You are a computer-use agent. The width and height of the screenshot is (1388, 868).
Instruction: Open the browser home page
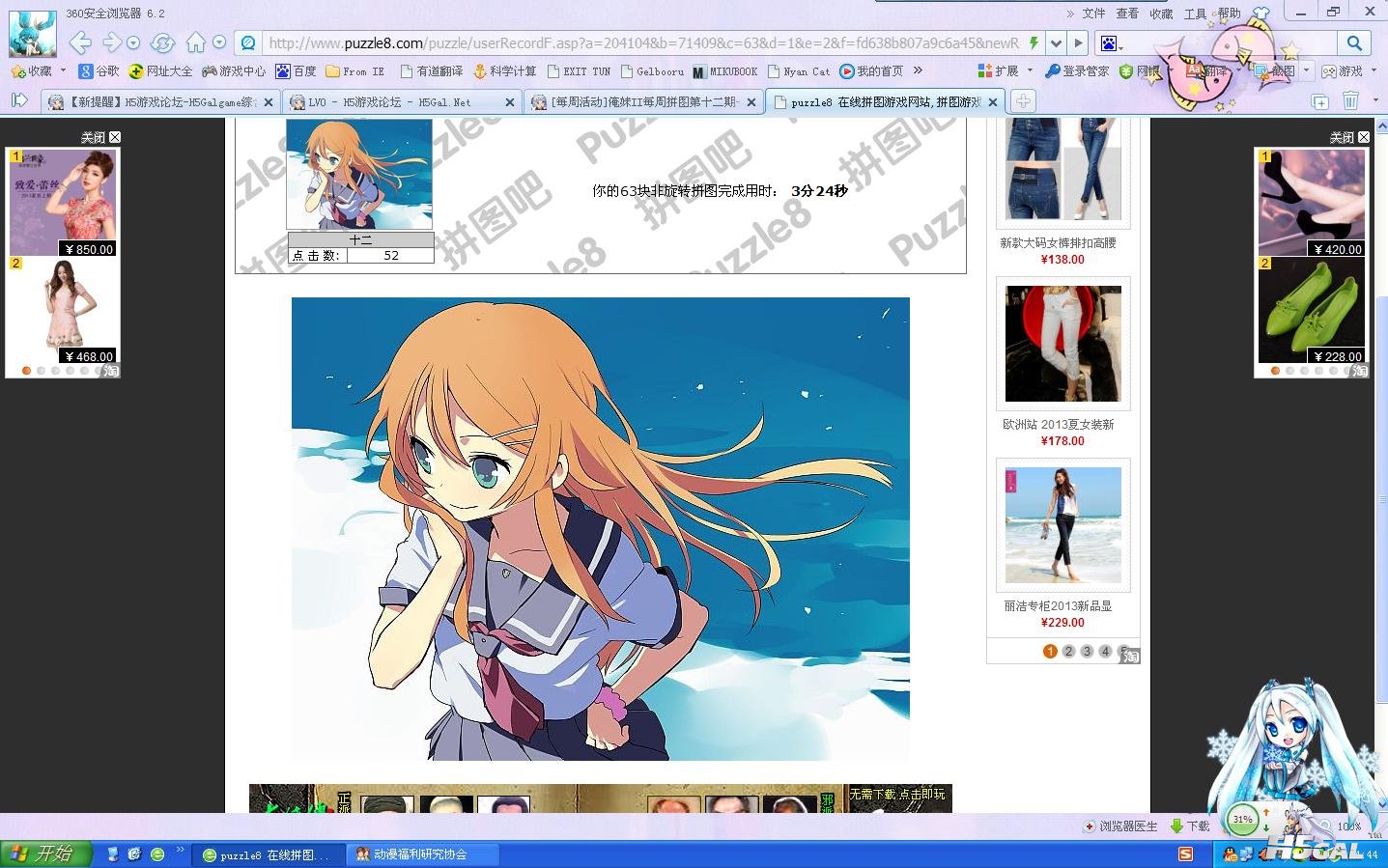[196, 42]
